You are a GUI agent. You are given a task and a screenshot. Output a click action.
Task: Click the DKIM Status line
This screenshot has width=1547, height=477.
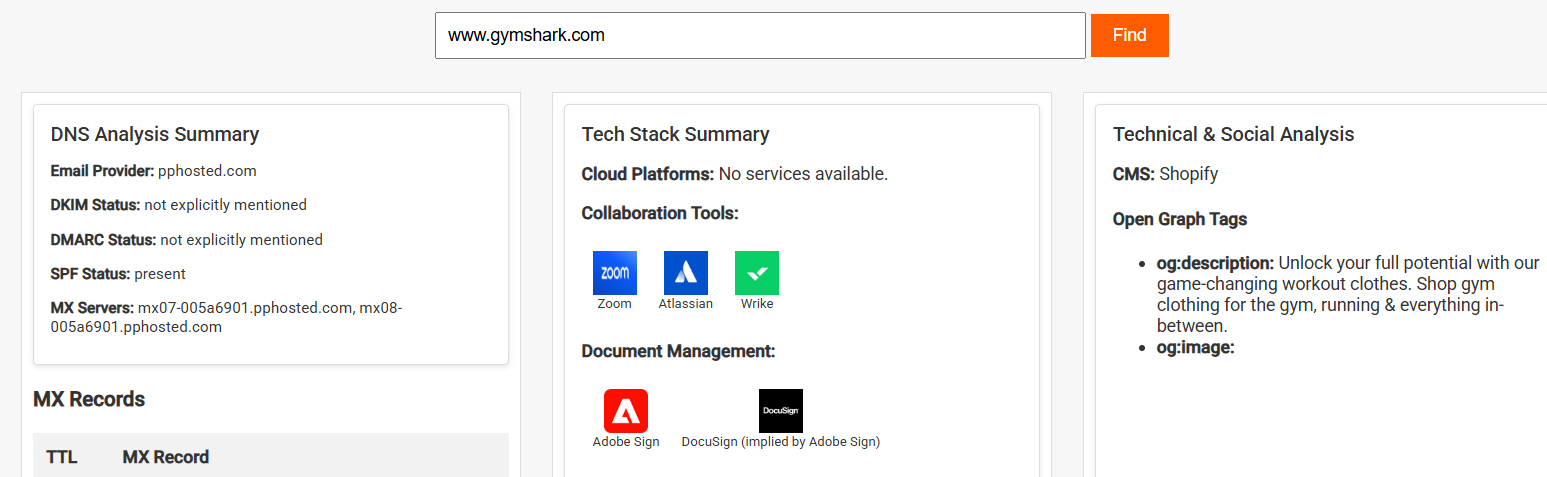coord(179,205)
